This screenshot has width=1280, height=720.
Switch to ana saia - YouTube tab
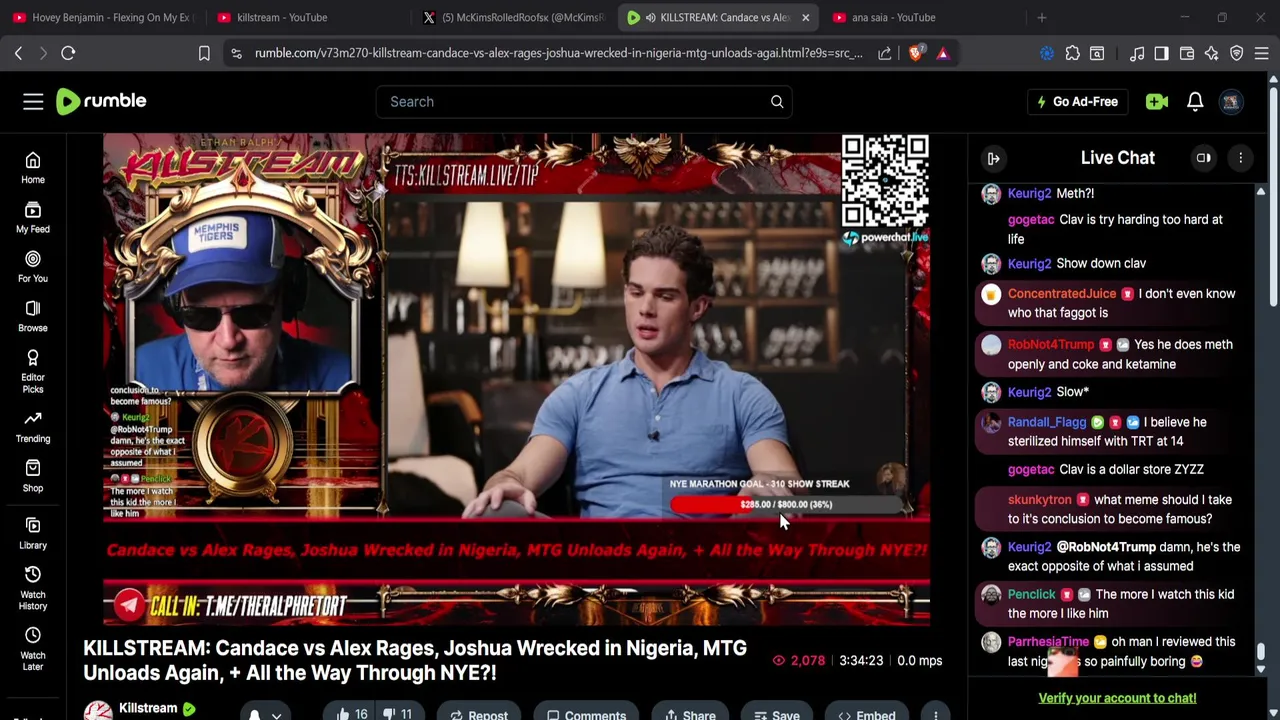[x=922, y=17]
